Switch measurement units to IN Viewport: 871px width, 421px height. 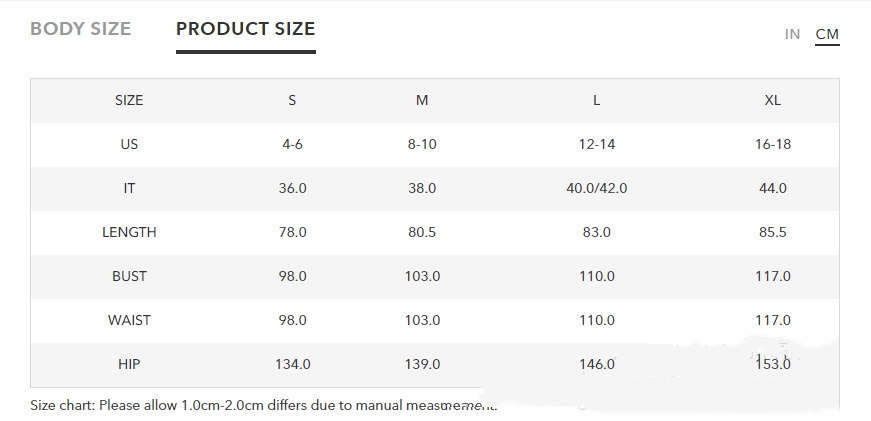click(792, 34)
